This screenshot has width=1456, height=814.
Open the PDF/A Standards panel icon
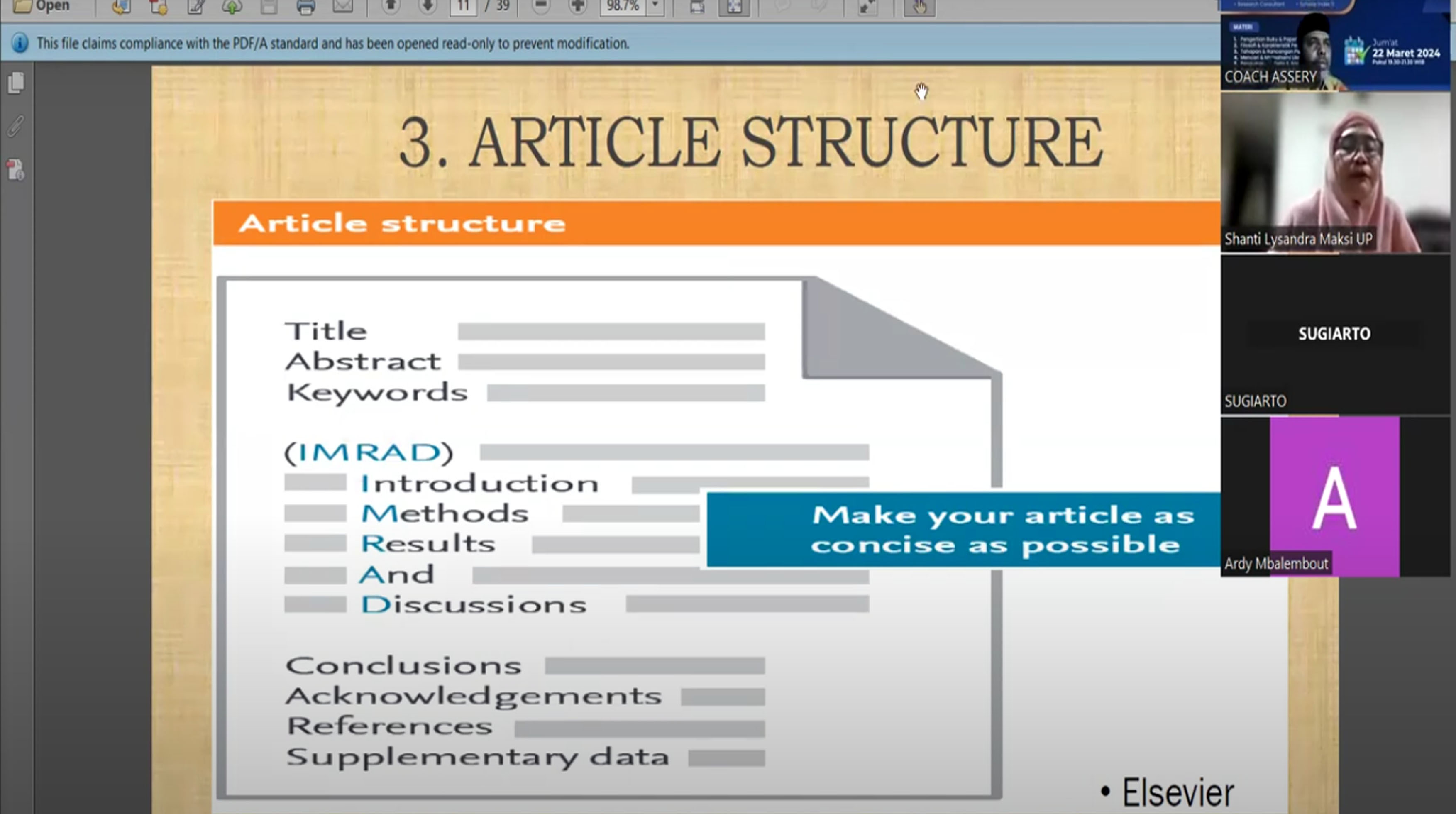tap(16, 170)
